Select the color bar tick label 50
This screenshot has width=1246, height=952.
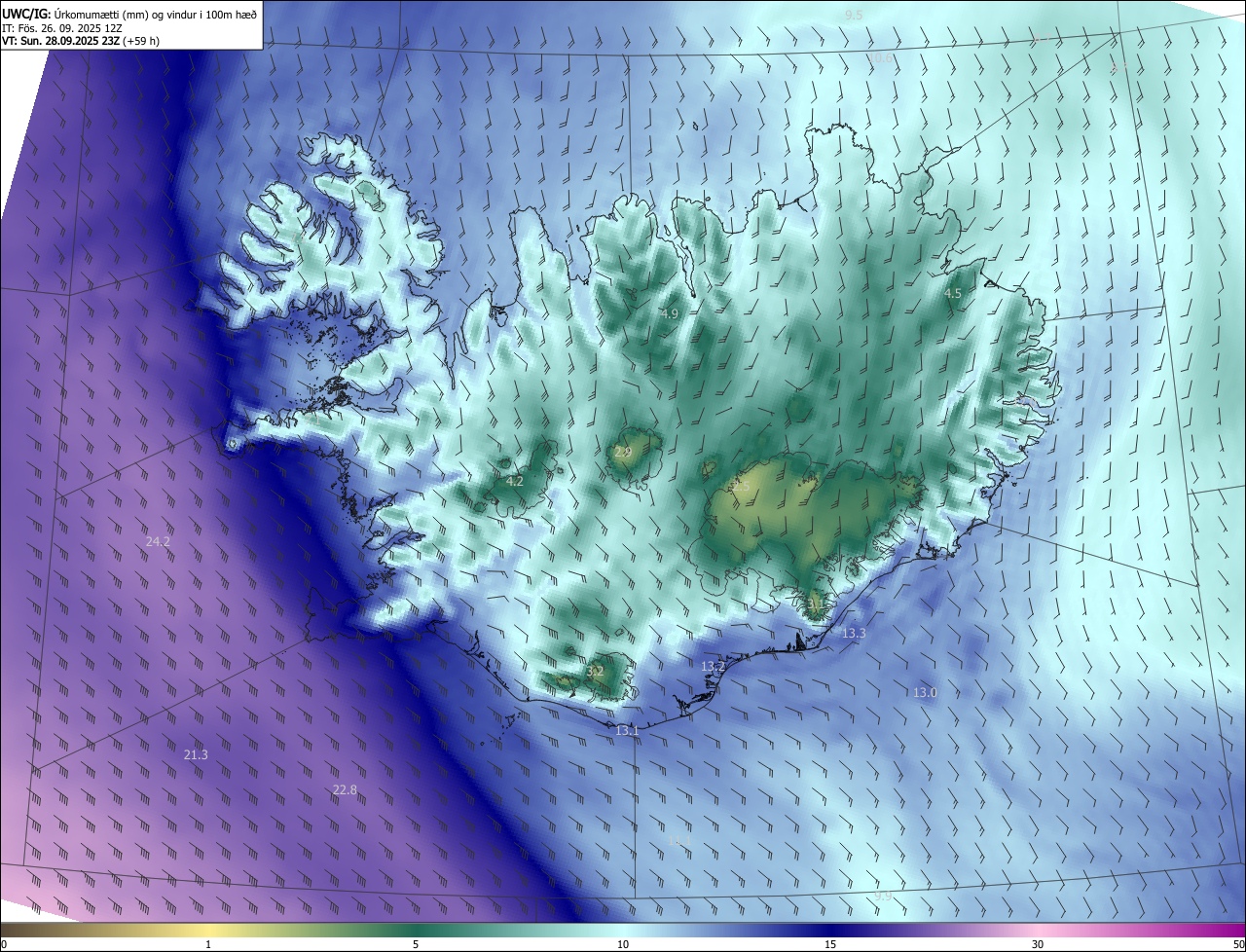pos(1237,944)
